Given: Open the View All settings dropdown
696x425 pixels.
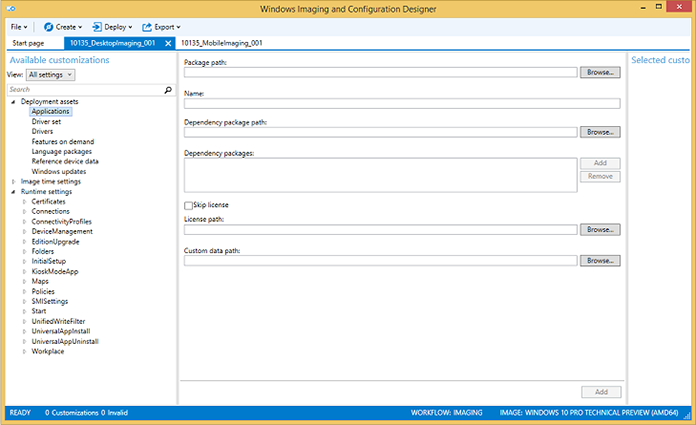Looking at the screenshot, I should click(51, 75).
